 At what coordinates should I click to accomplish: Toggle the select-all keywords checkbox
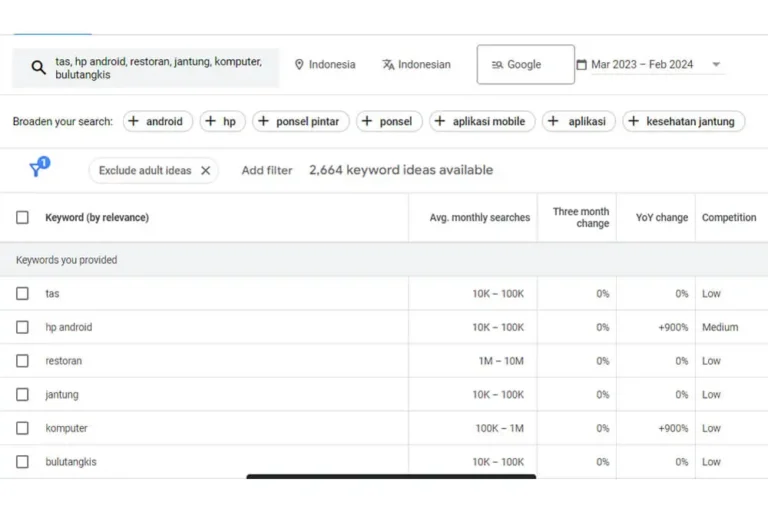[x=22, y=217]
